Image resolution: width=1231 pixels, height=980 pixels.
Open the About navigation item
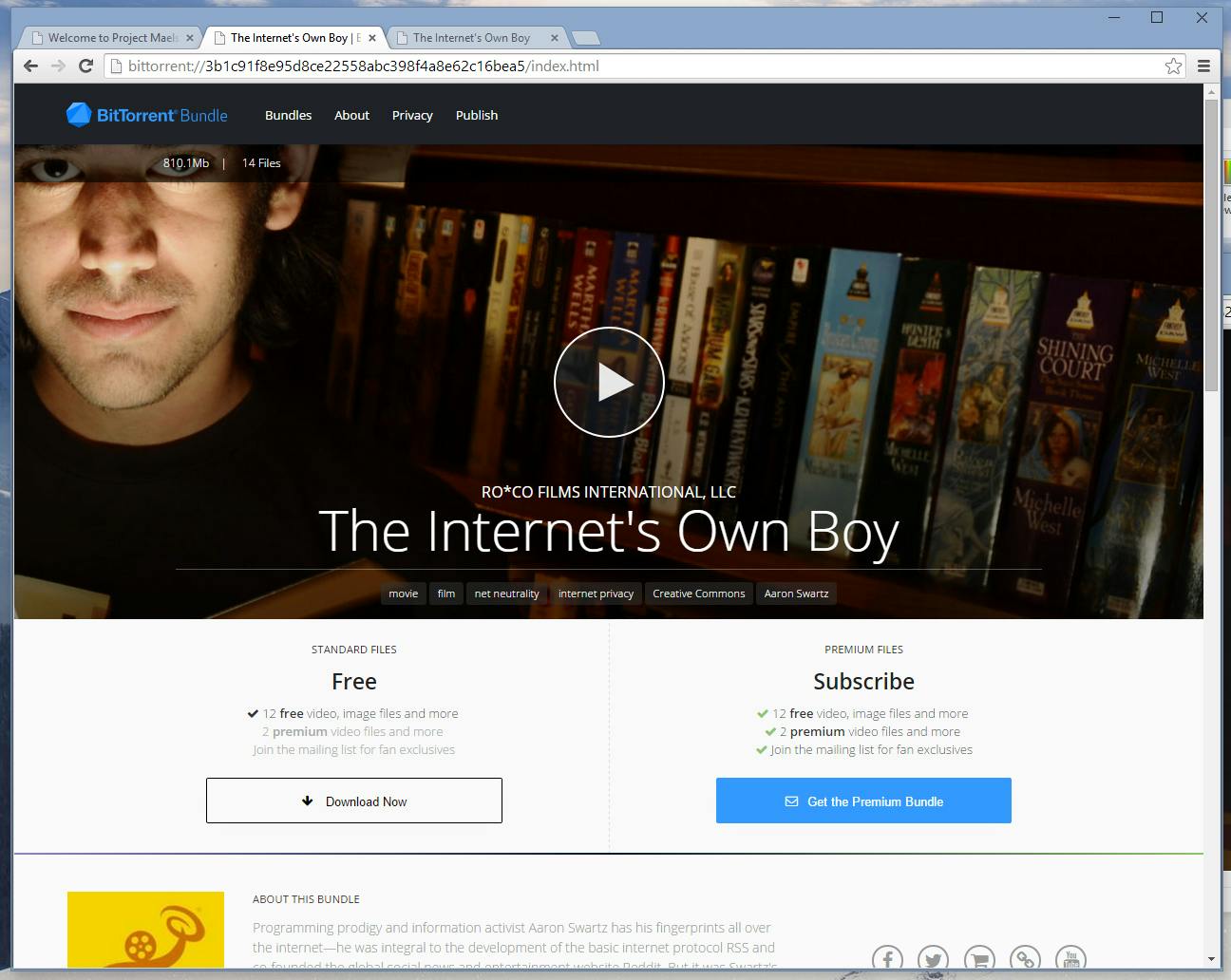[x=351, y=115]
